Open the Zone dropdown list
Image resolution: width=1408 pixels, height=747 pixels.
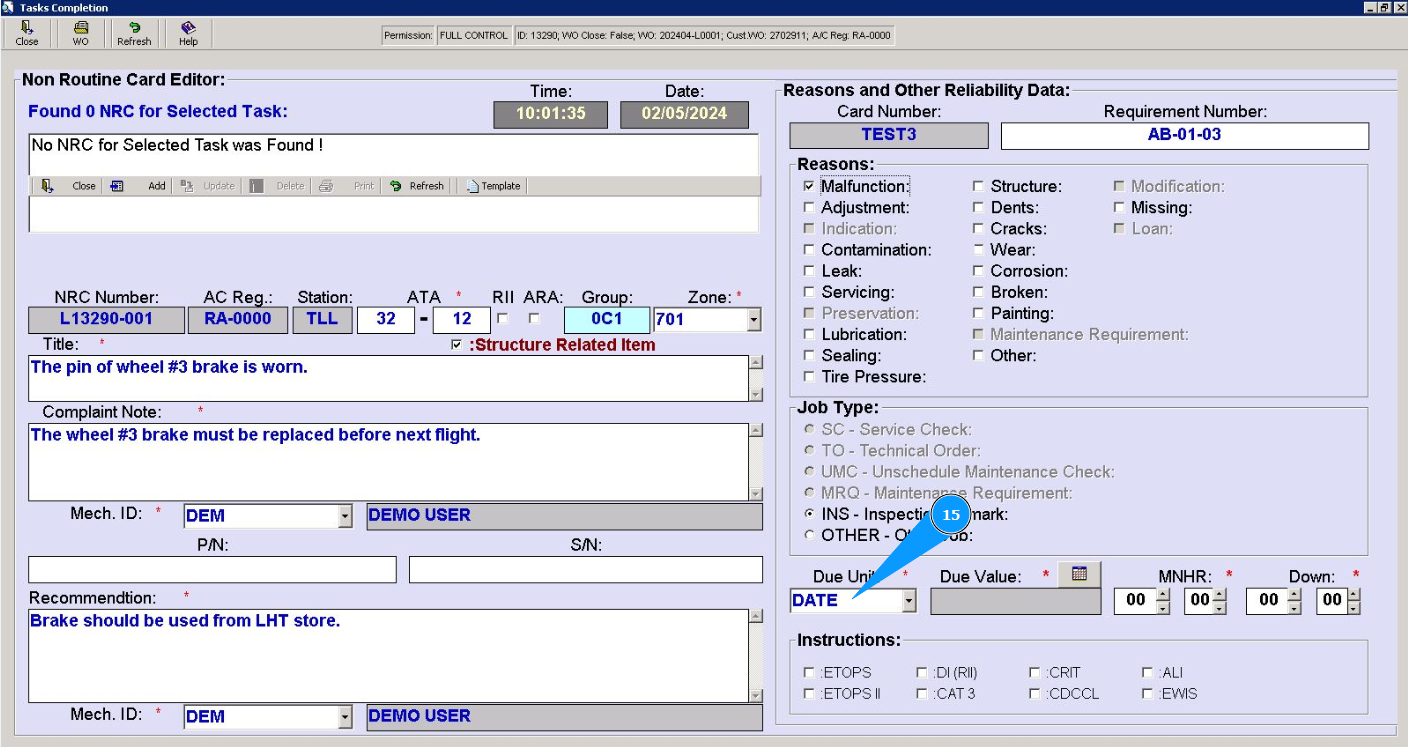754,320
